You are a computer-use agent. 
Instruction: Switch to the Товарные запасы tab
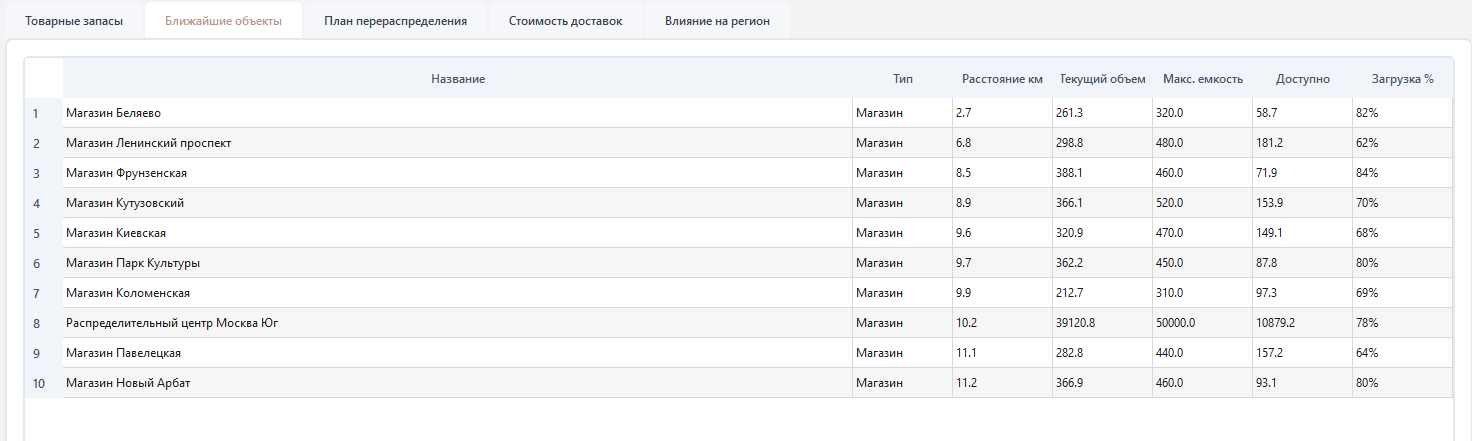pyautogui.click(x=74, y=21)
